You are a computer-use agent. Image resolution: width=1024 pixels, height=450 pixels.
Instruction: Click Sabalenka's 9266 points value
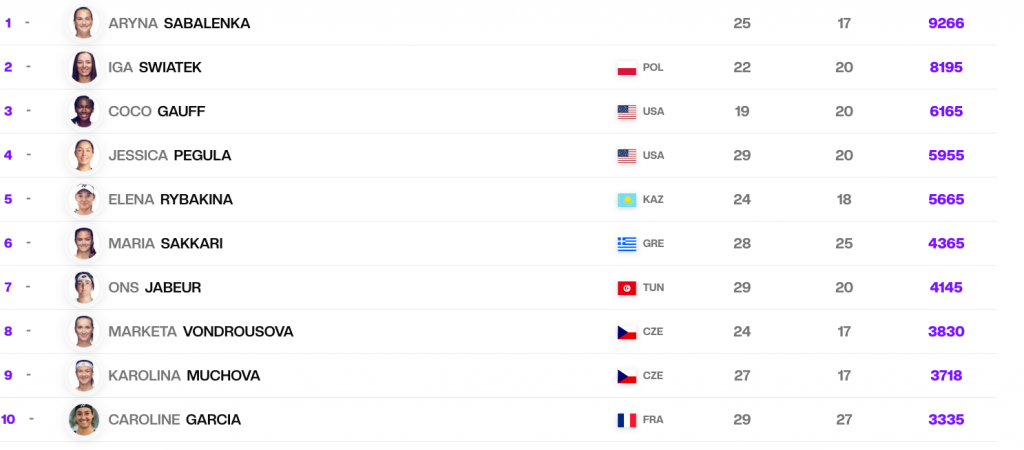coord(946,23)
